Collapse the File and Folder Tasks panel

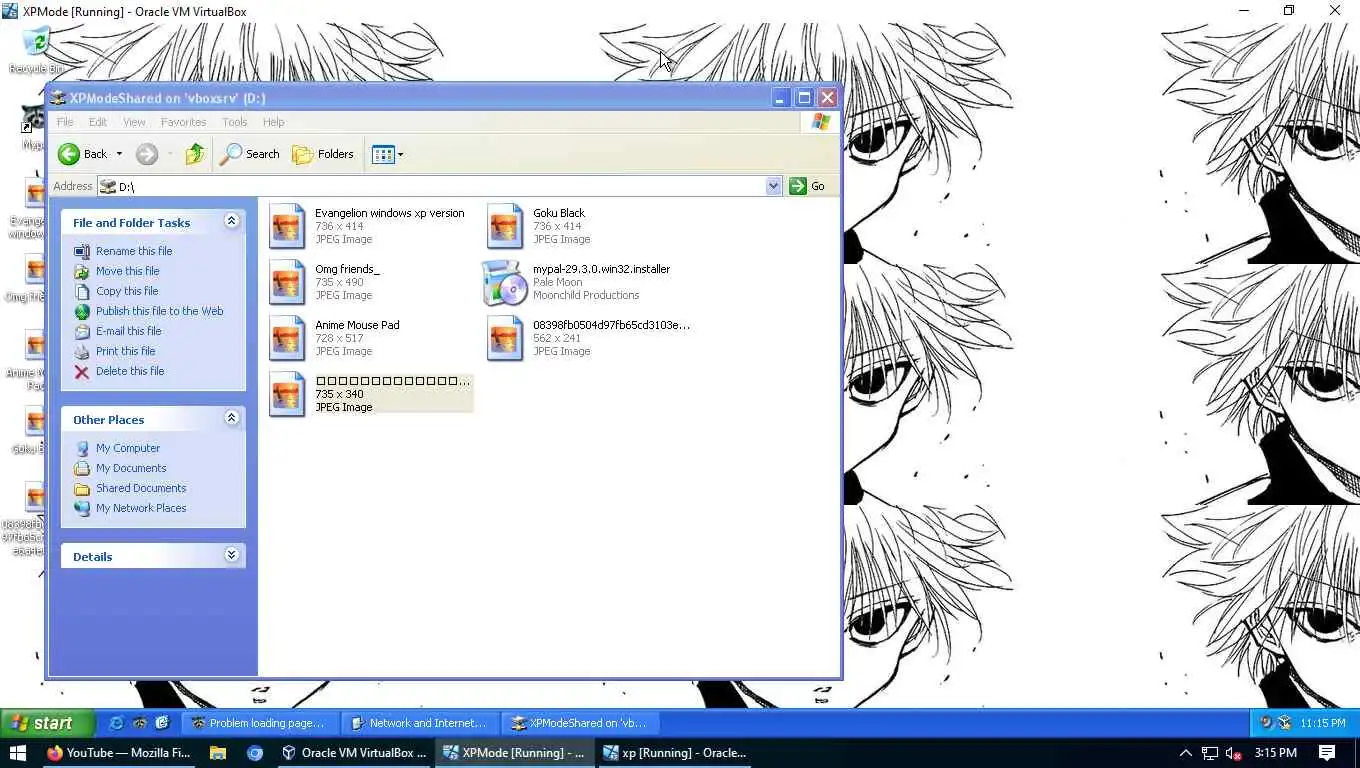tap(232, 221)
